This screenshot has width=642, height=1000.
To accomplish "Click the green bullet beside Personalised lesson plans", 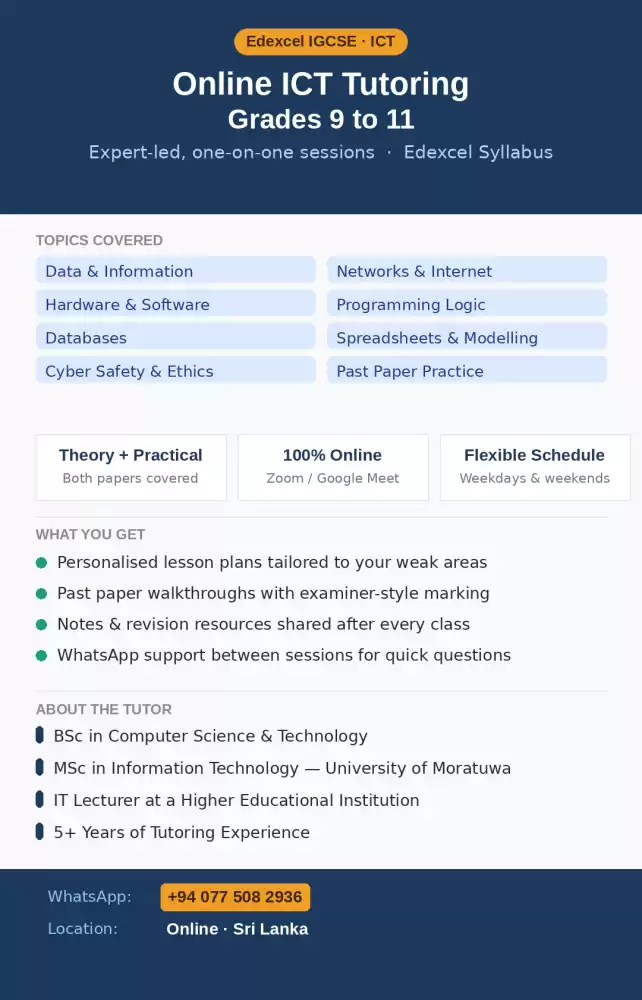I will click(41, 562).
